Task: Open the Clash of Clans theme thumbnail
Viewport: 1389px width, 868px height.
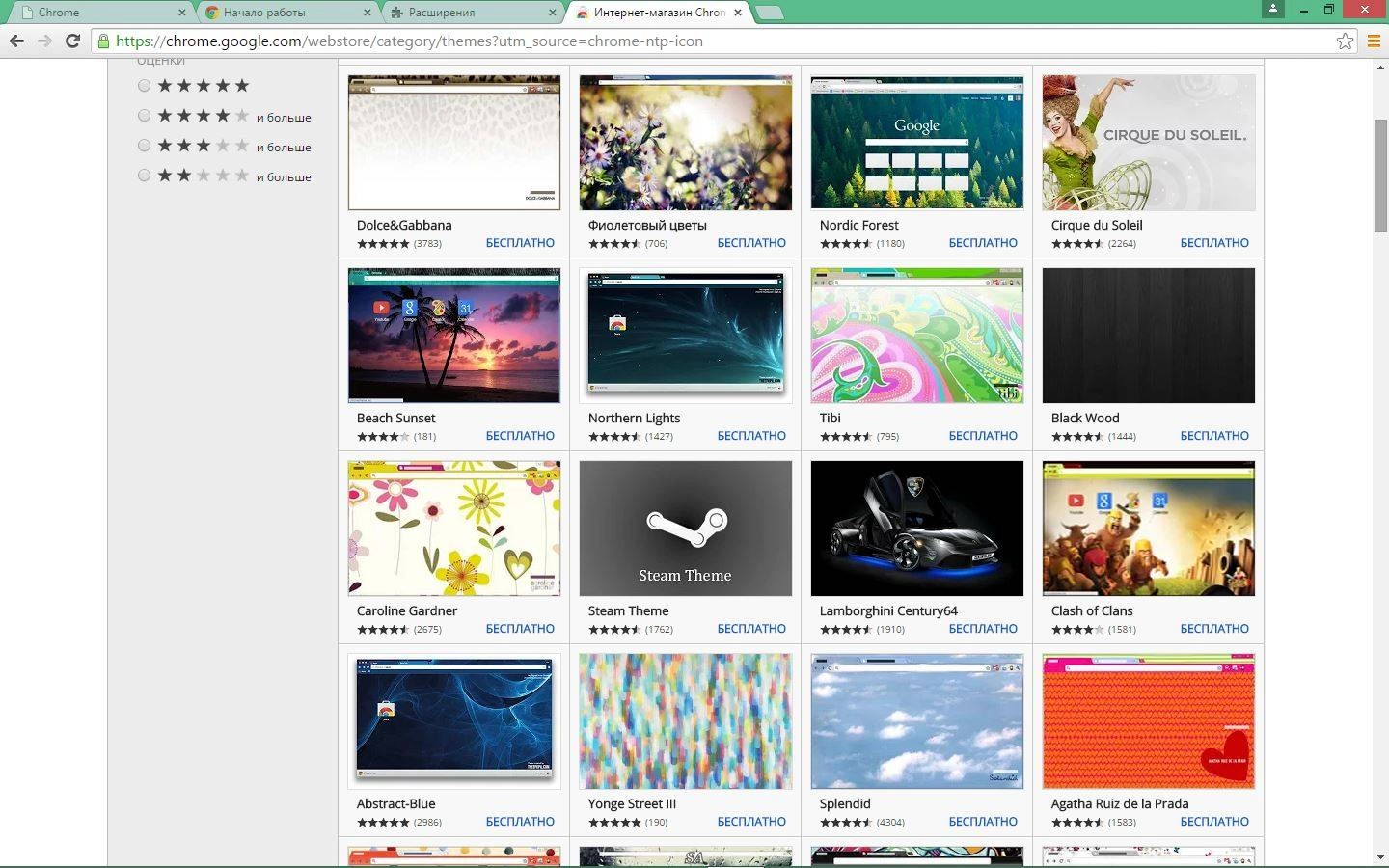Action: pyautogui.click(x=1149, y=529)
